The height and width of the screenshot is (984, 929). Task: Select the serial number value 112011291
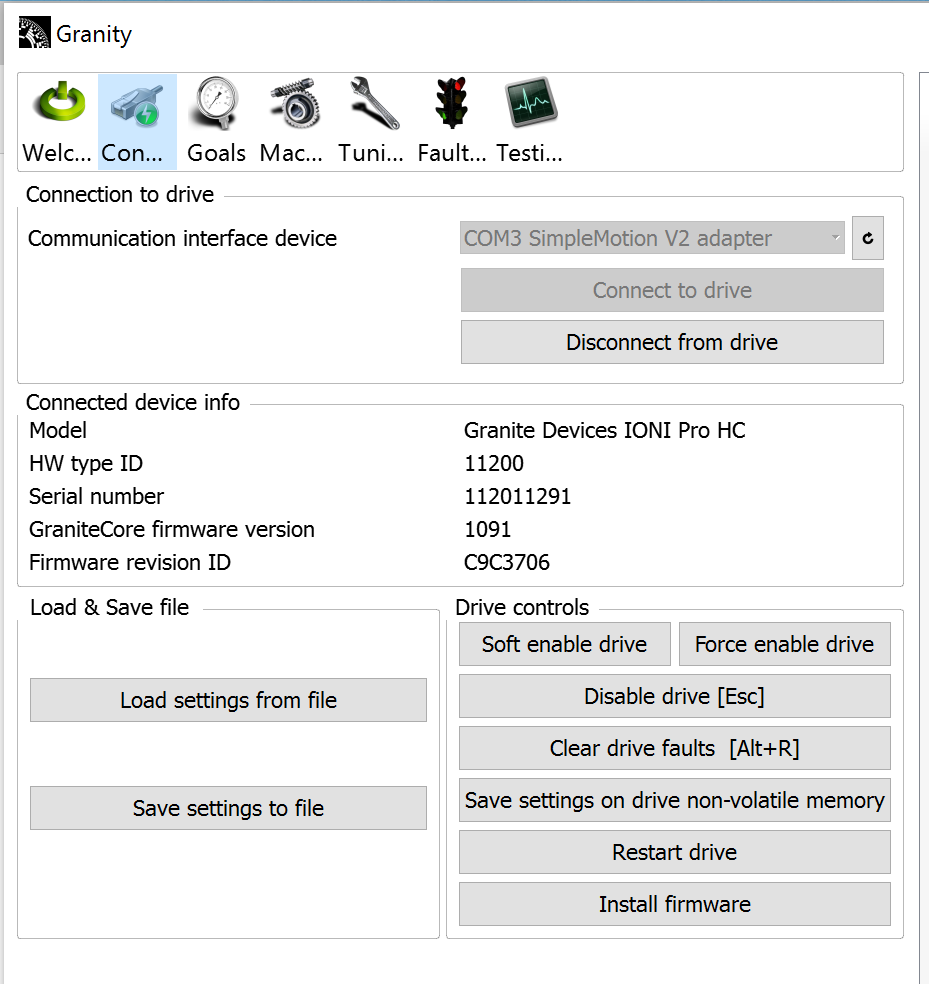click(517, 496)
